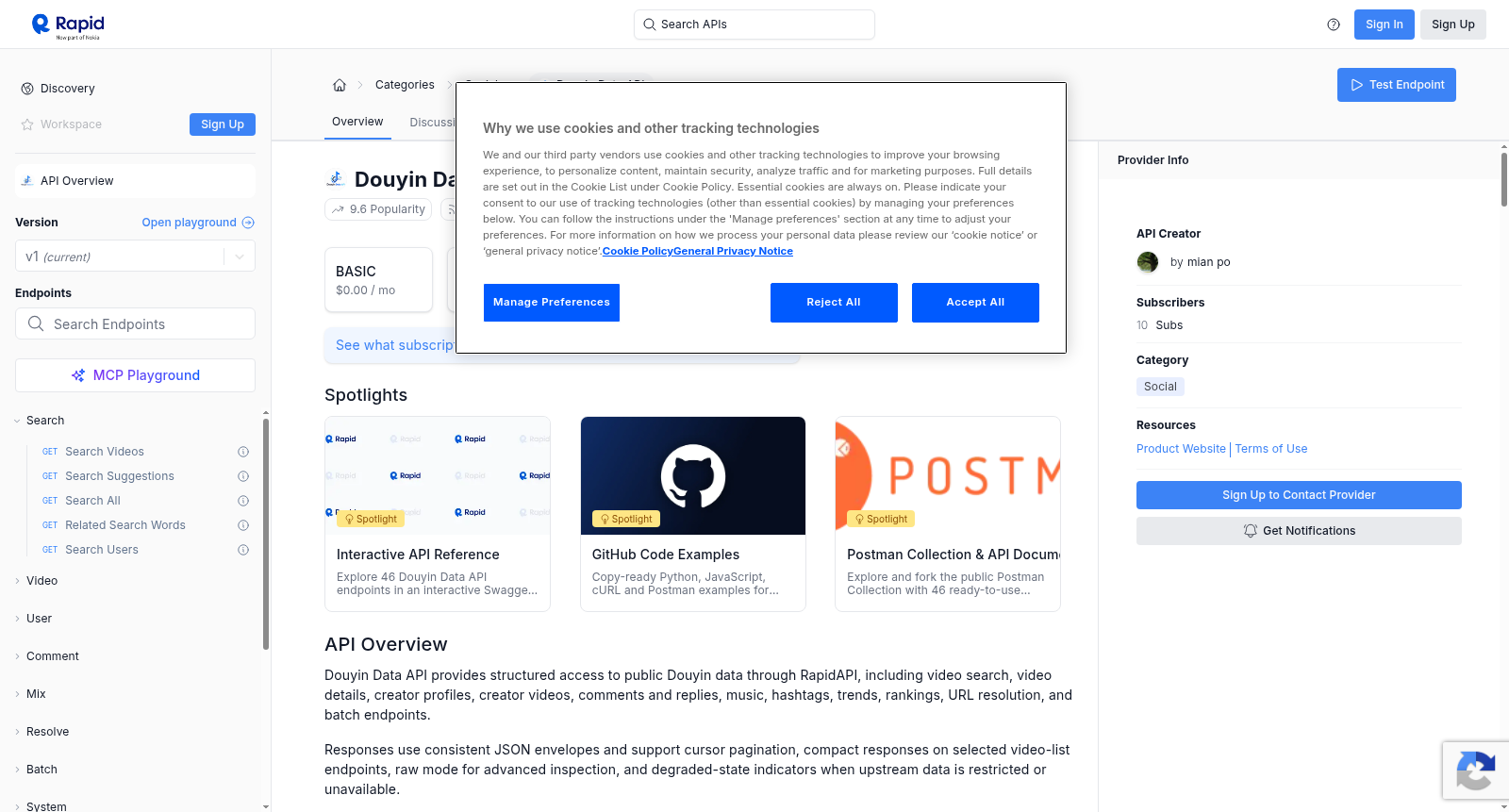Screen dimensions: 1509x812
Task: Open the GitHub Code Examples spotlight thumbnail
Action: point(693,475)
